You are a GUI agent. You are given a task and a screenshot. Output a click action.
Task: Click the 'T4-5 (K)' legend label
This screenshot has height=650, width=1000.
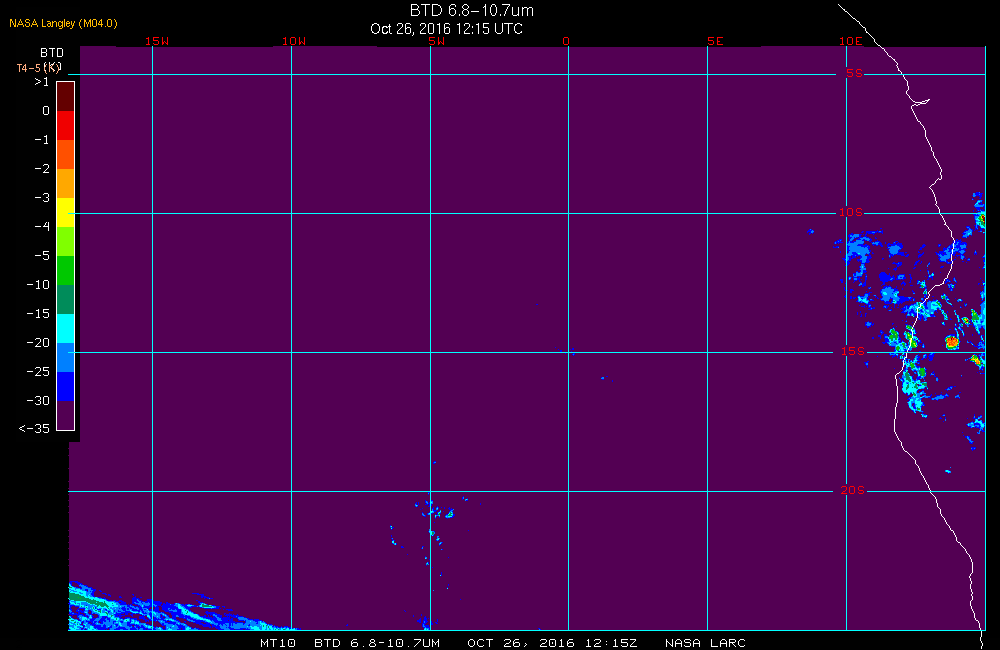pos(38,68)
